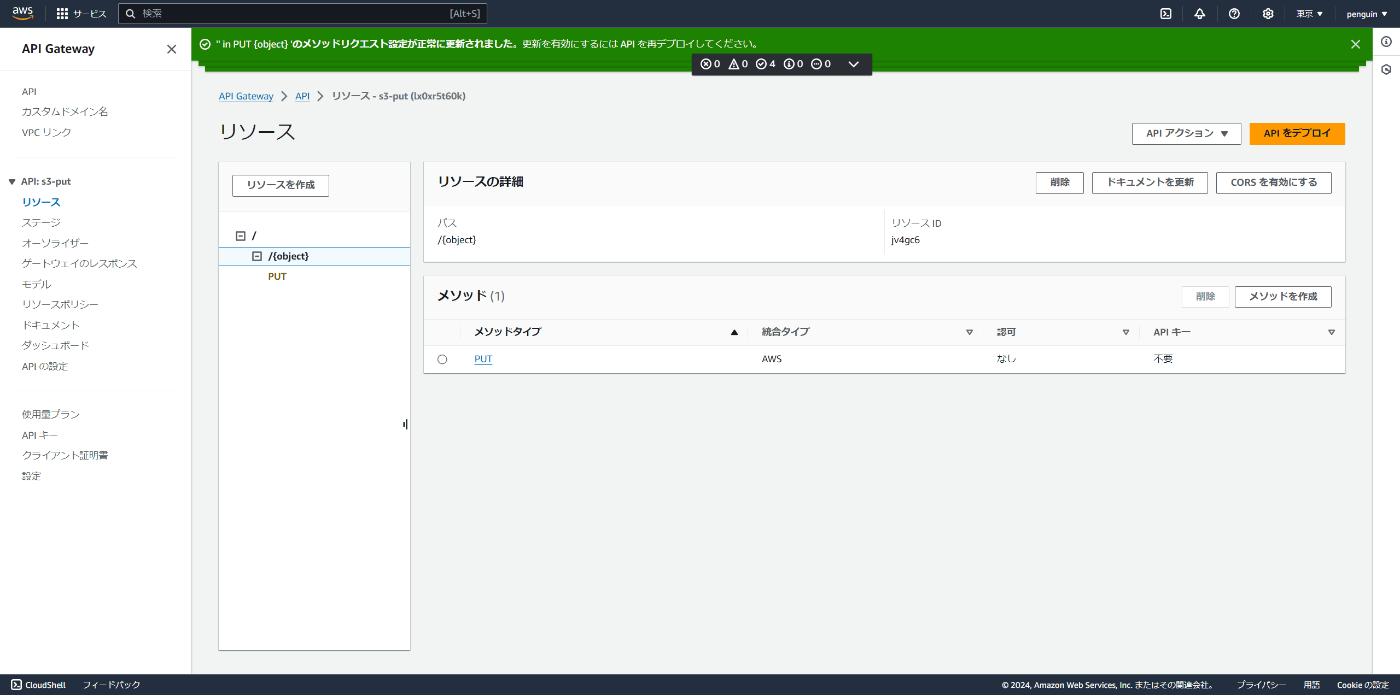Open the 東京 region selector

(x=1309, y=14)
